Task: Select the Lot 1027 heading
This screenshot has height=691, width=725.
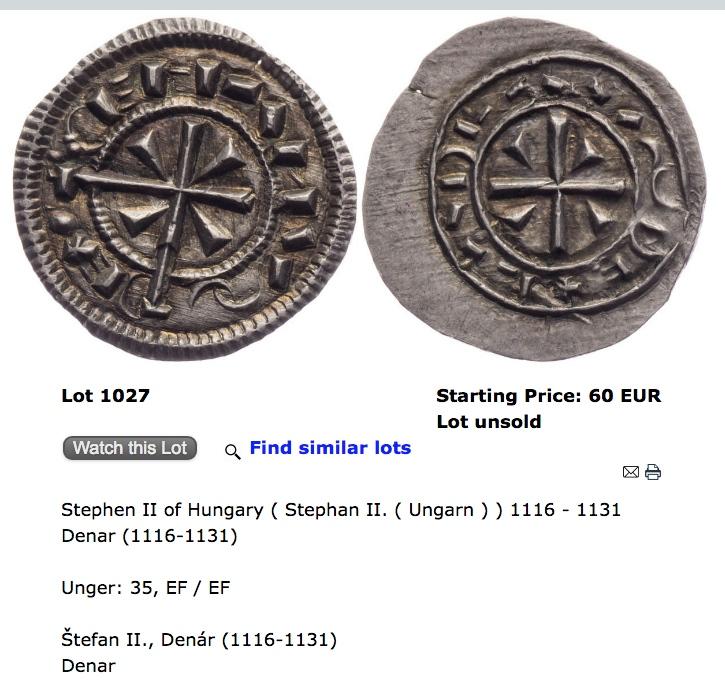Action: 105,396
